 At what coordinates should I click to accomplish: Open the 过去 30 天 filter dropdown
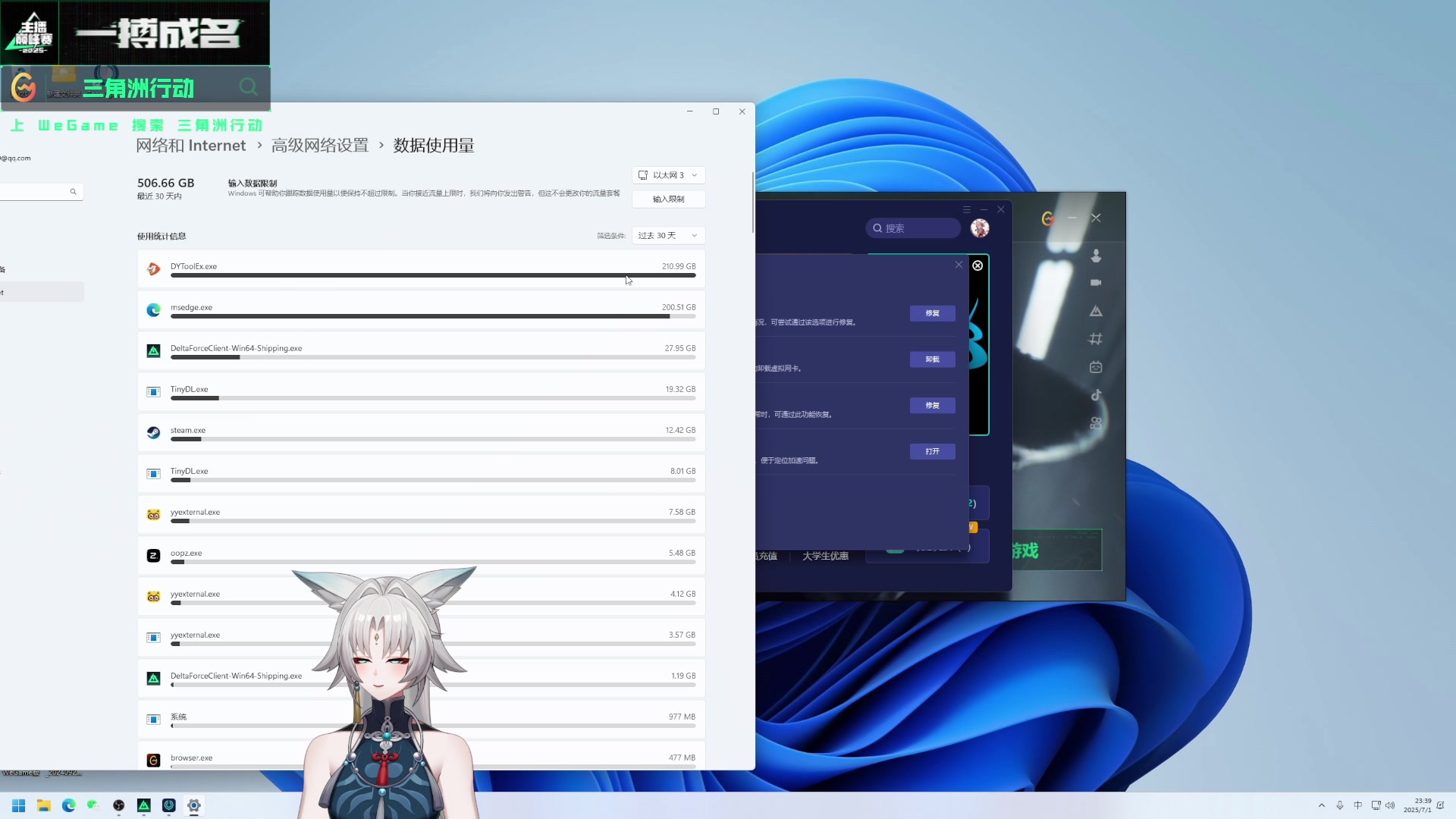[668, 236]
